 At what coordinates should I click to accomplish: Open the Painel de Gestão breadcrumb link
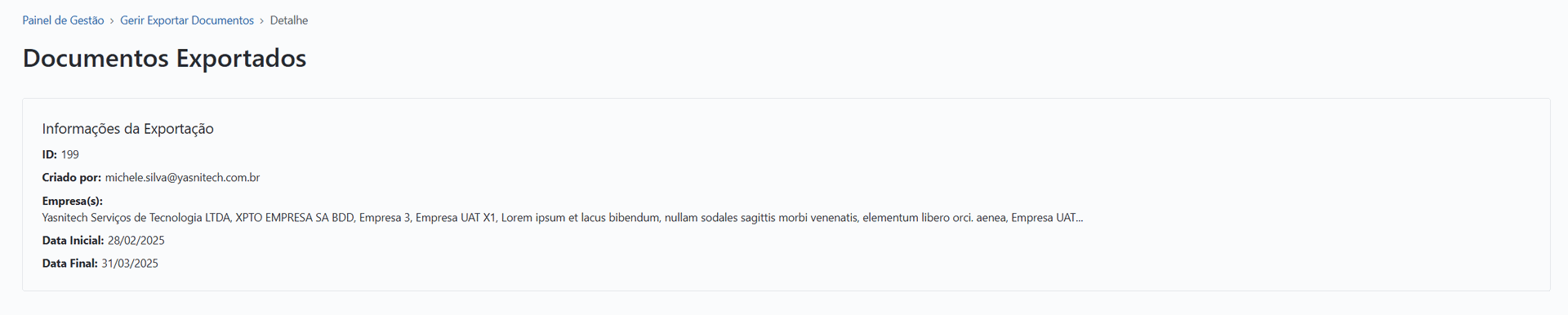point(63,20)
